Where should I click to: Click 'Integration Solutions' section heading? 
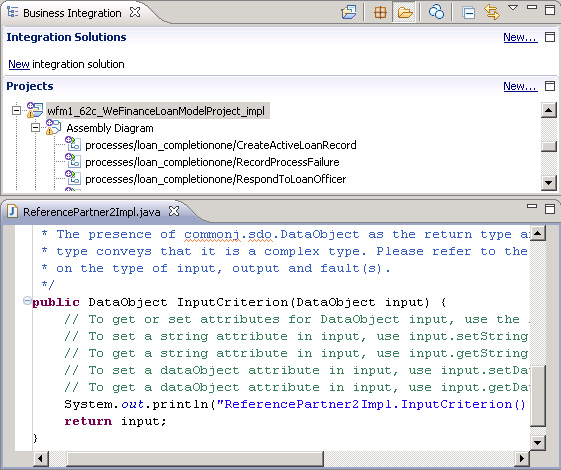[67, 37]
